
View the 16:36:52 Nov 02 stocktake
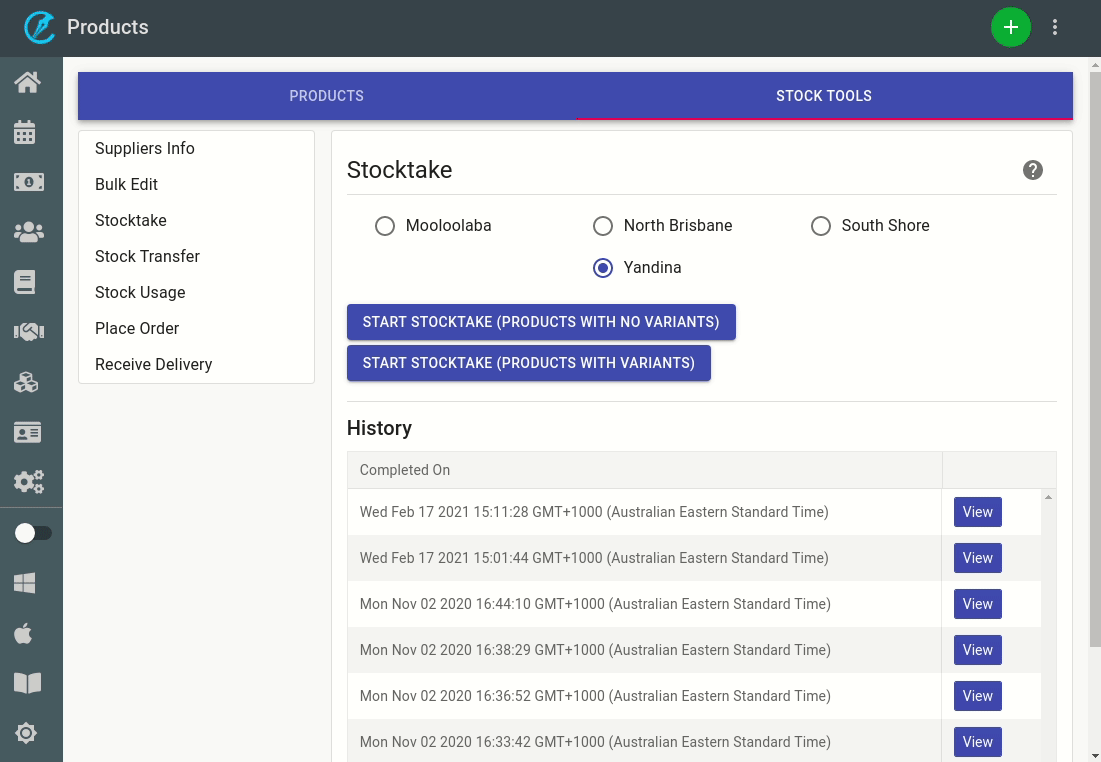coord(977,696)
